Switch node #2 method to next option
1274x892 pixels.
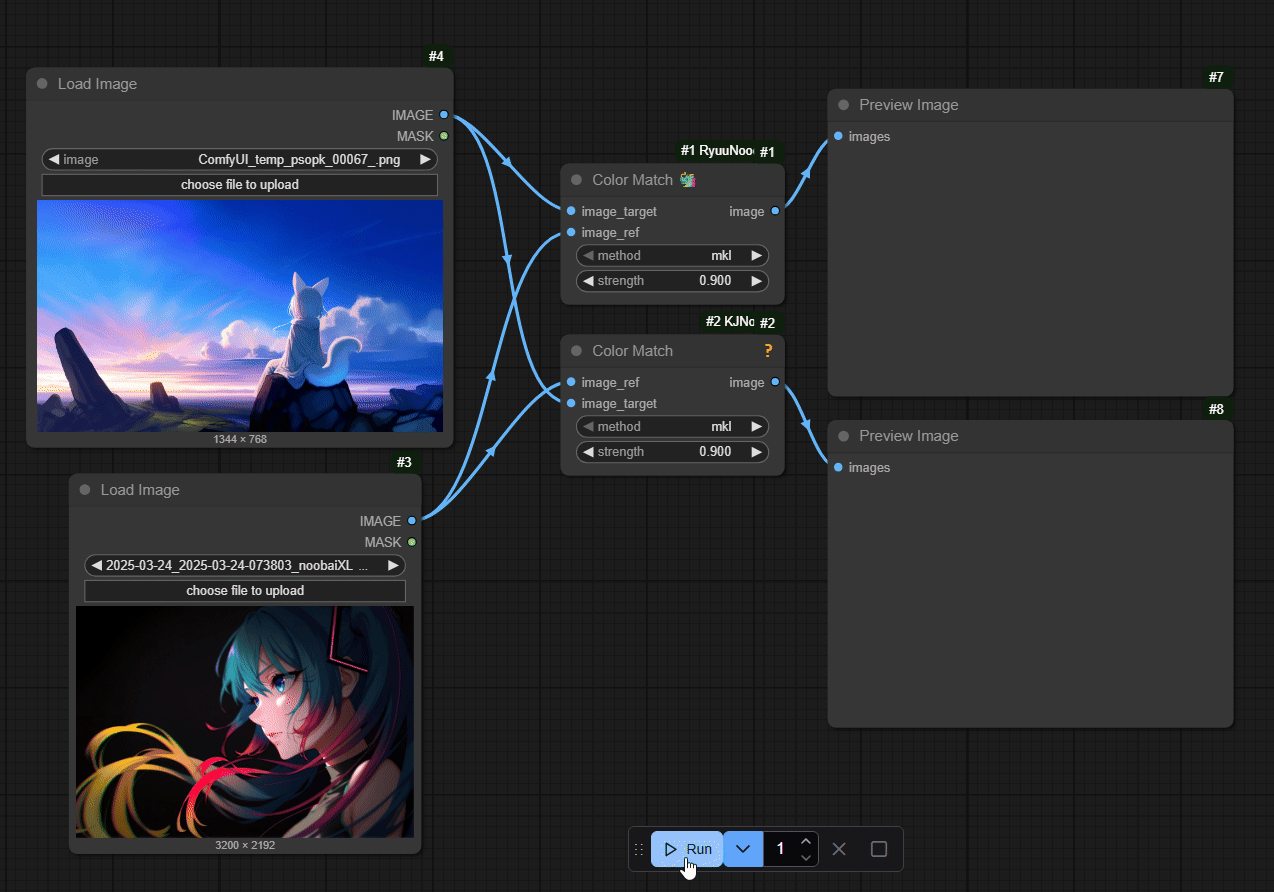(756, 426)
